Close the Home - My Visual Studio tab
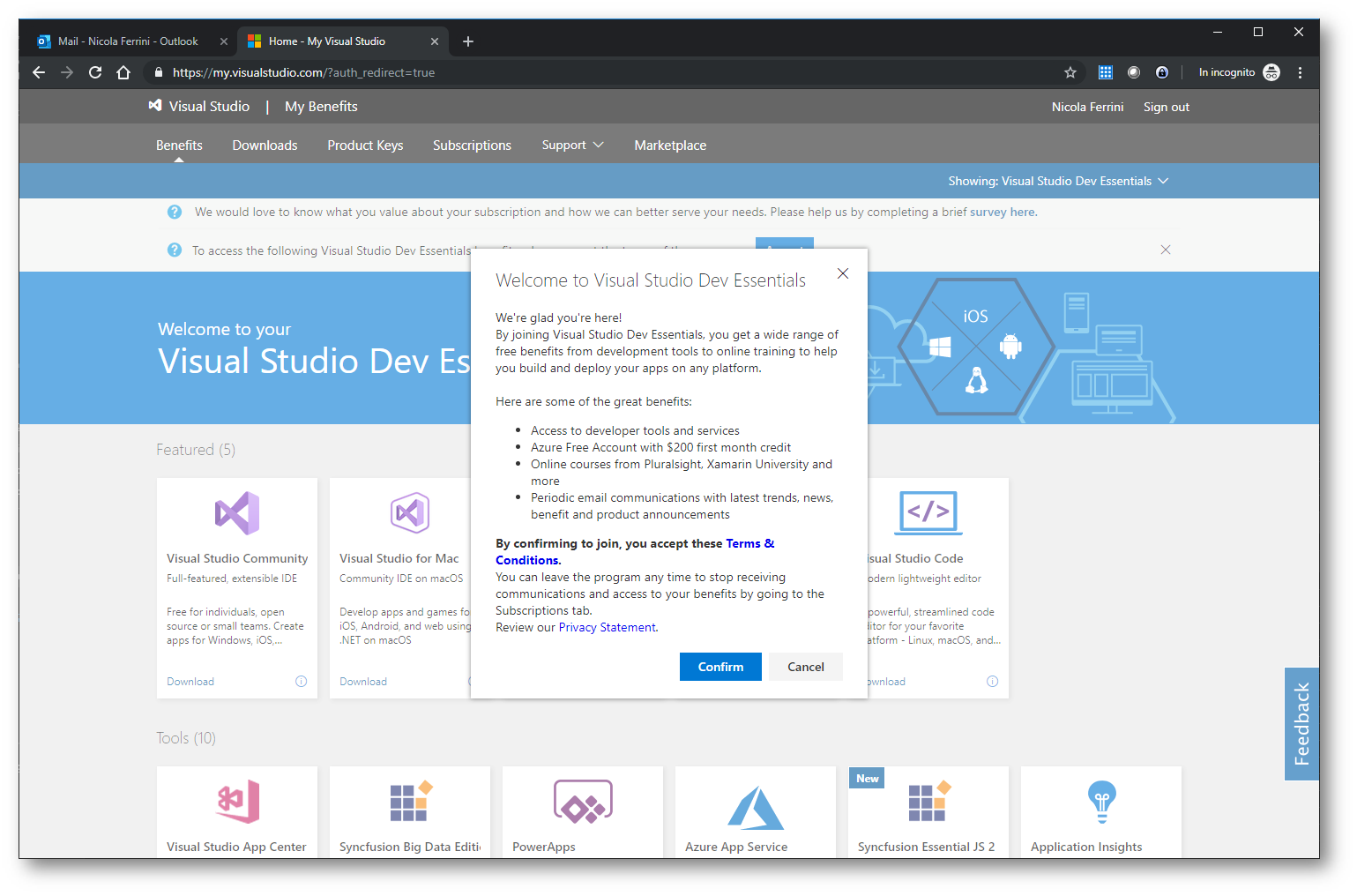 (x=435, y=41)
